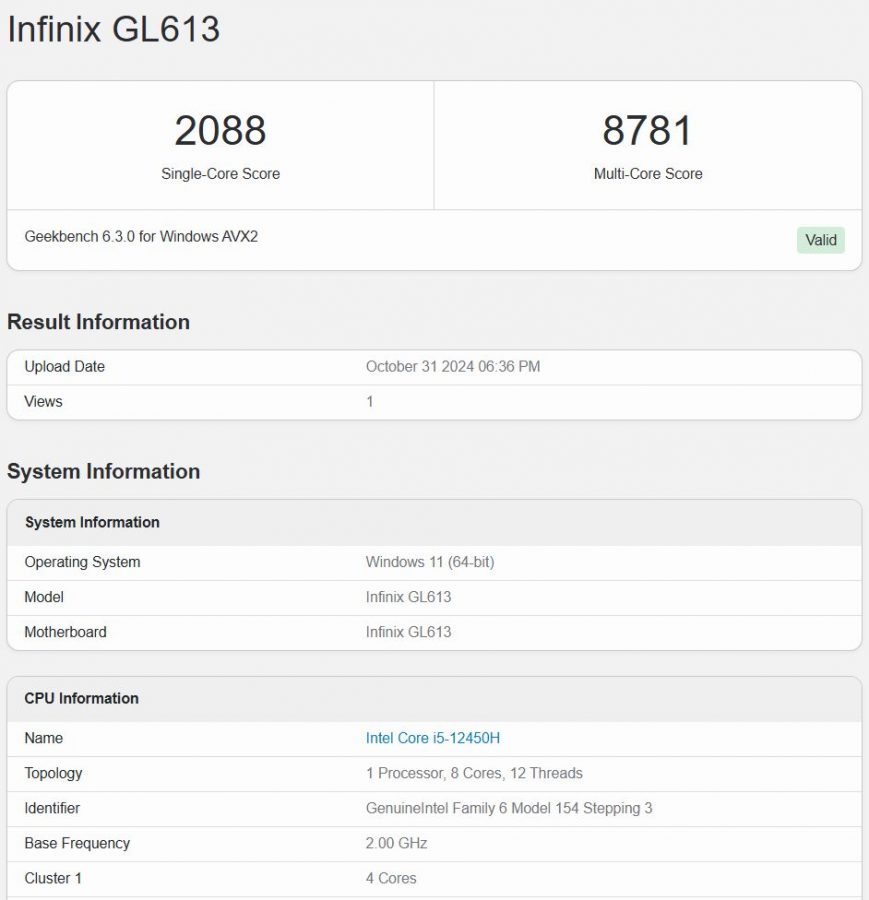Click the Upload Date label
The image size is (869, 900).
coord(64,367)
